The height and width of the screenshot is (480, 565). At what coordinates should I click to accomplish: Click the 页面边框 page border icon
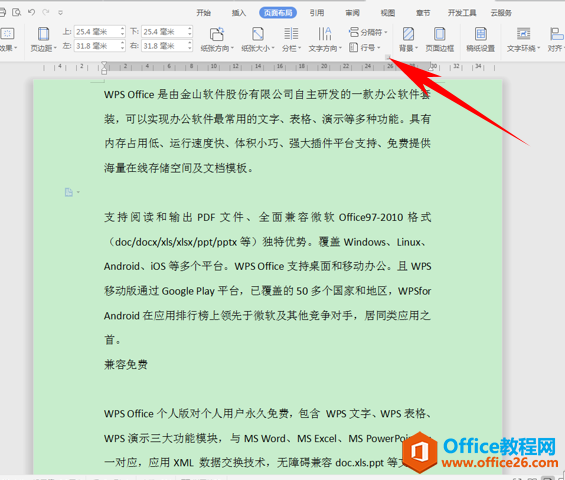[439, 34]
